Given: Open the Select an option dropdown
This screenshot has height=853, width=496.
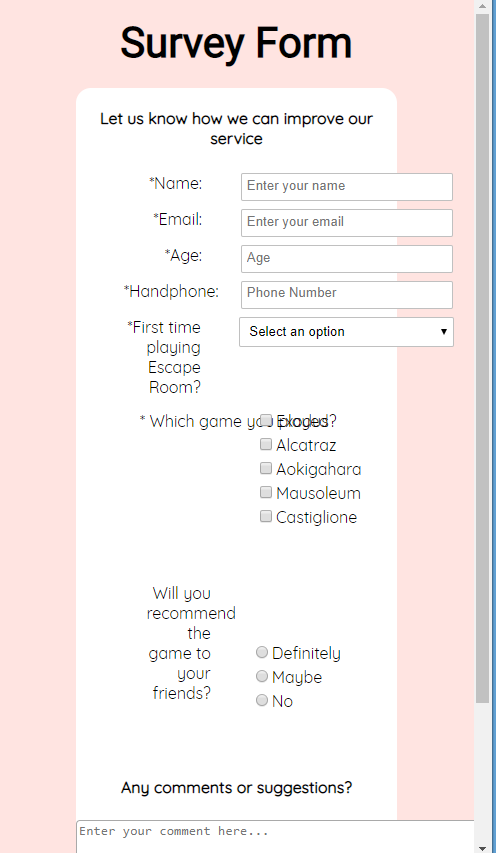Looking at the screenshot, I should (x=346, y=332).
